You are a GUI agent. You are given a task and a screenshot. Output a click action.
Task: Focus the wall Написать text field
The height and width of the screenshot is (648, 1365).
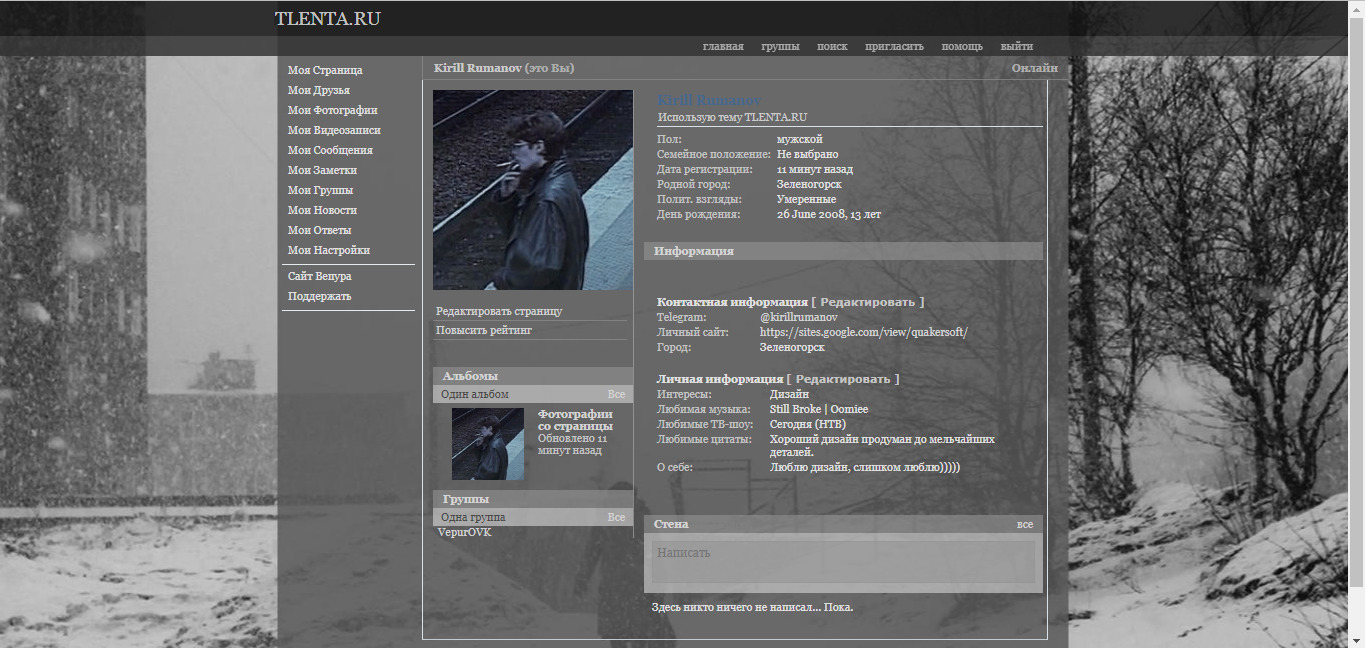tap(843, 561)
